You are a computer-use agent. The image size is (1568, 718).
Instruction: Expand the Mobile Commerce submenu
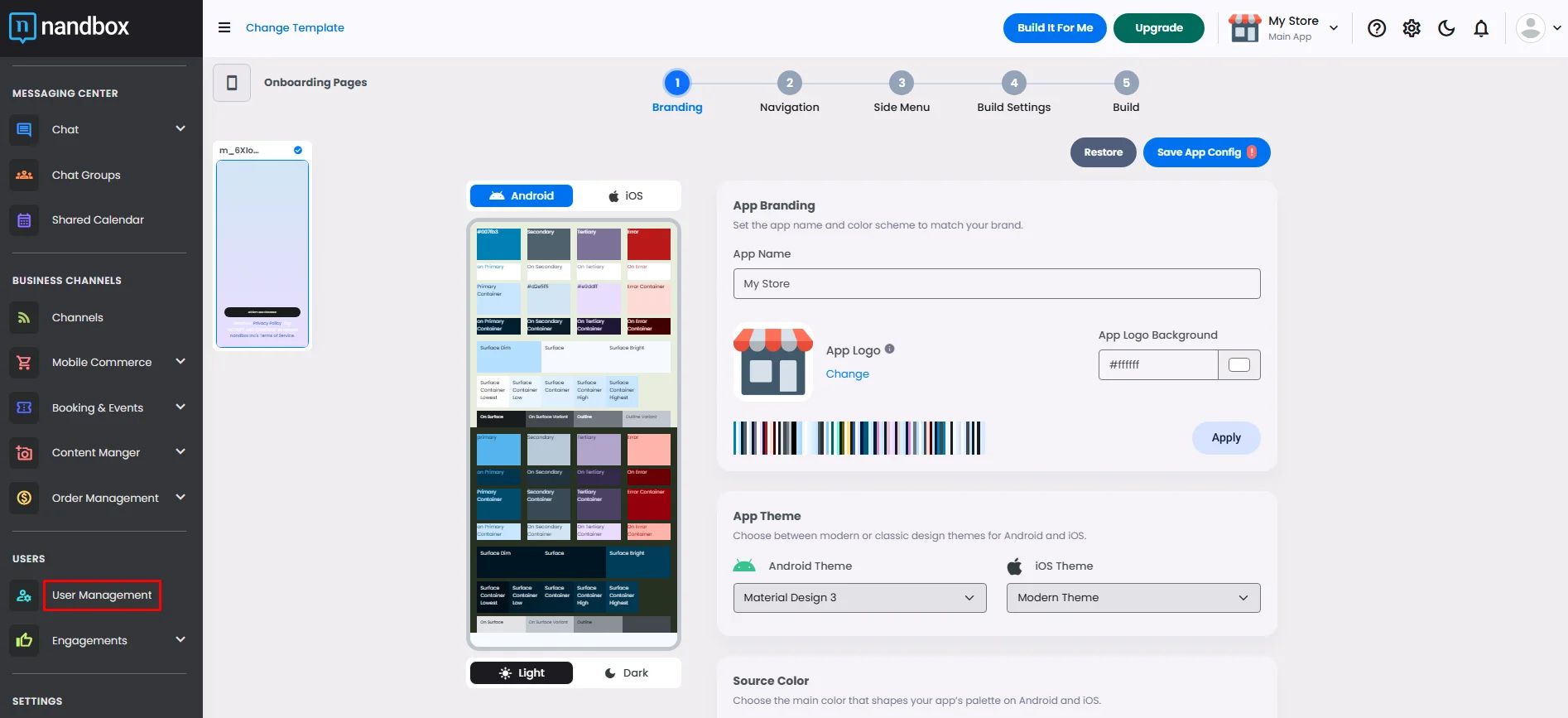tap(180, 362)
